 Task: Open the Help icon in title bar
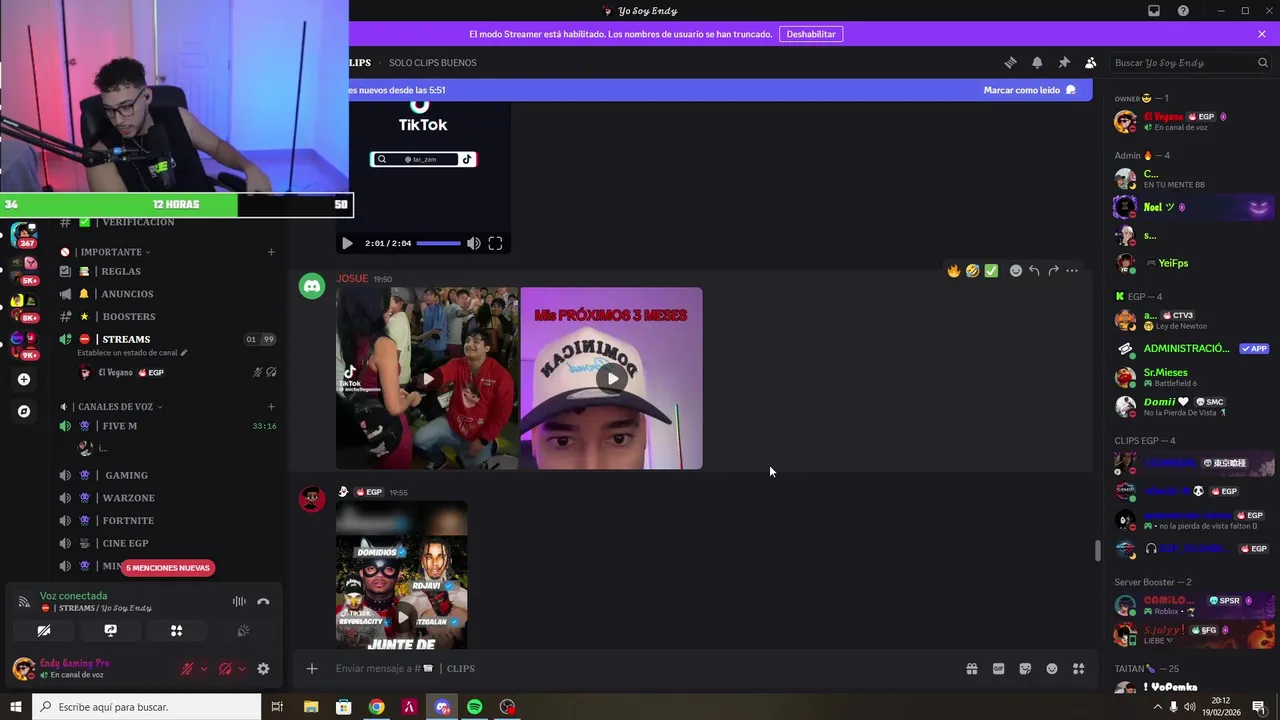(x=1183, y=11)
